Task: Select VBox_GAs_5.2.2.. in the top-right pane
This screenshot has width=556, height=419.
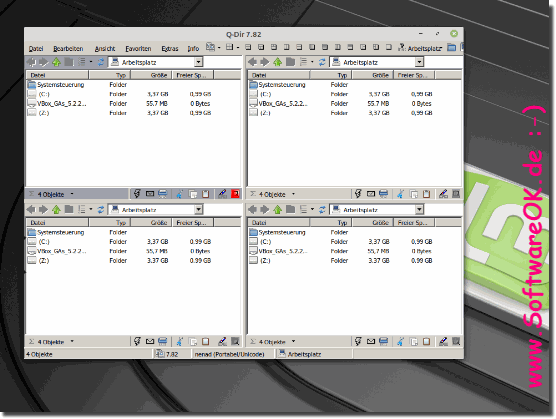Action: 278,104
